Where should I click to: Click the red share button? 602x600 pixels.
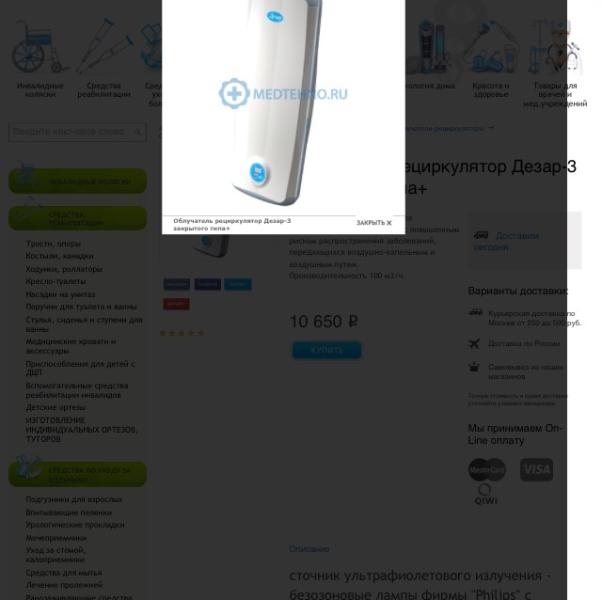click(176, 304)
